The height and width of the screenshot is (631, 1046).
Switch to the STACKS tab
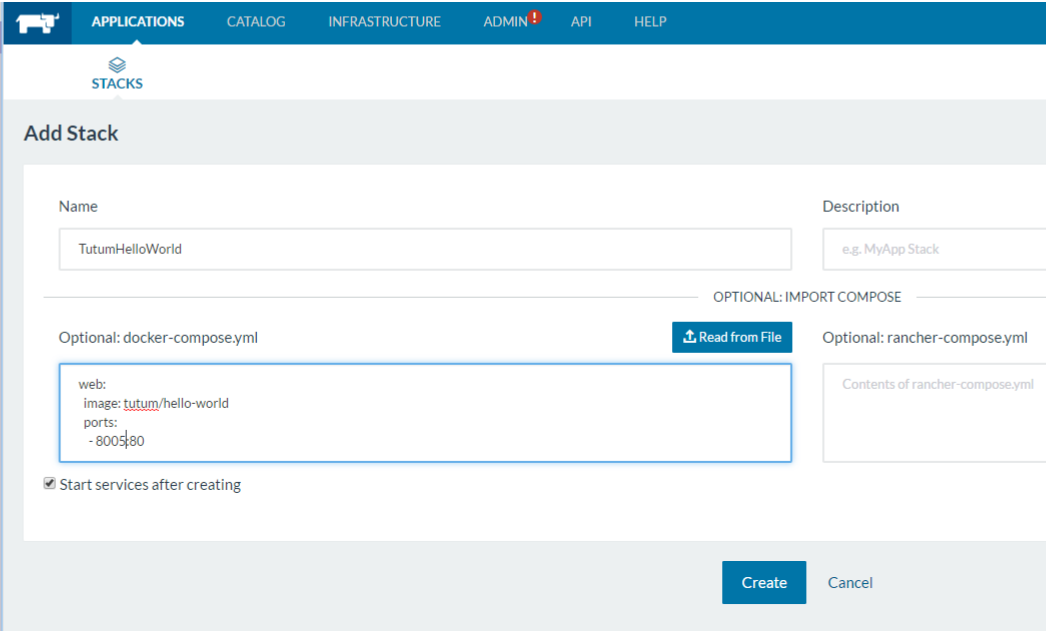coord(117,83)
